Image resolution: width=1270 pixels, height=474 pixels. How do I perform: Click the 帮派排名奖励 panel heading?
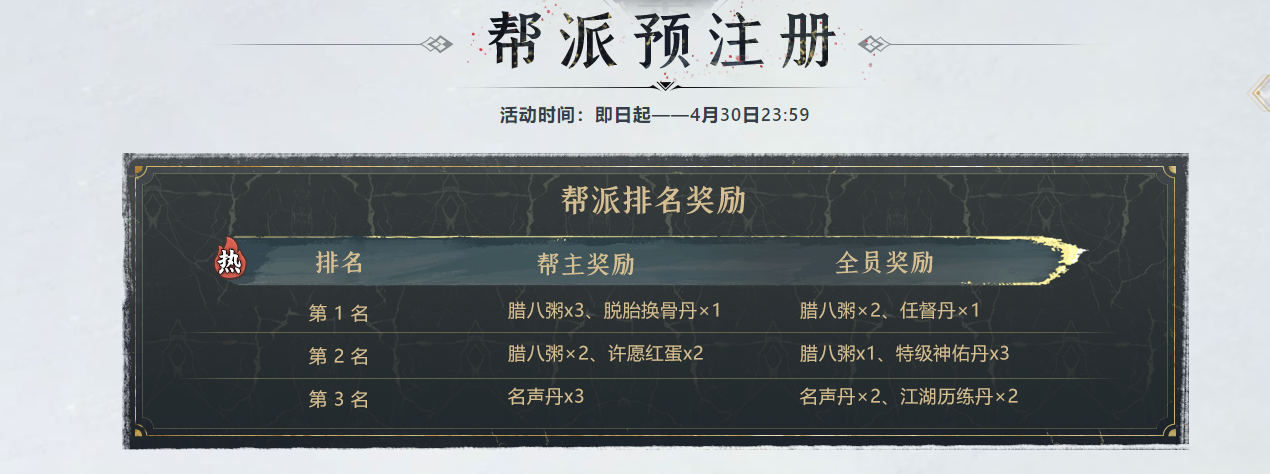(654, 200)
